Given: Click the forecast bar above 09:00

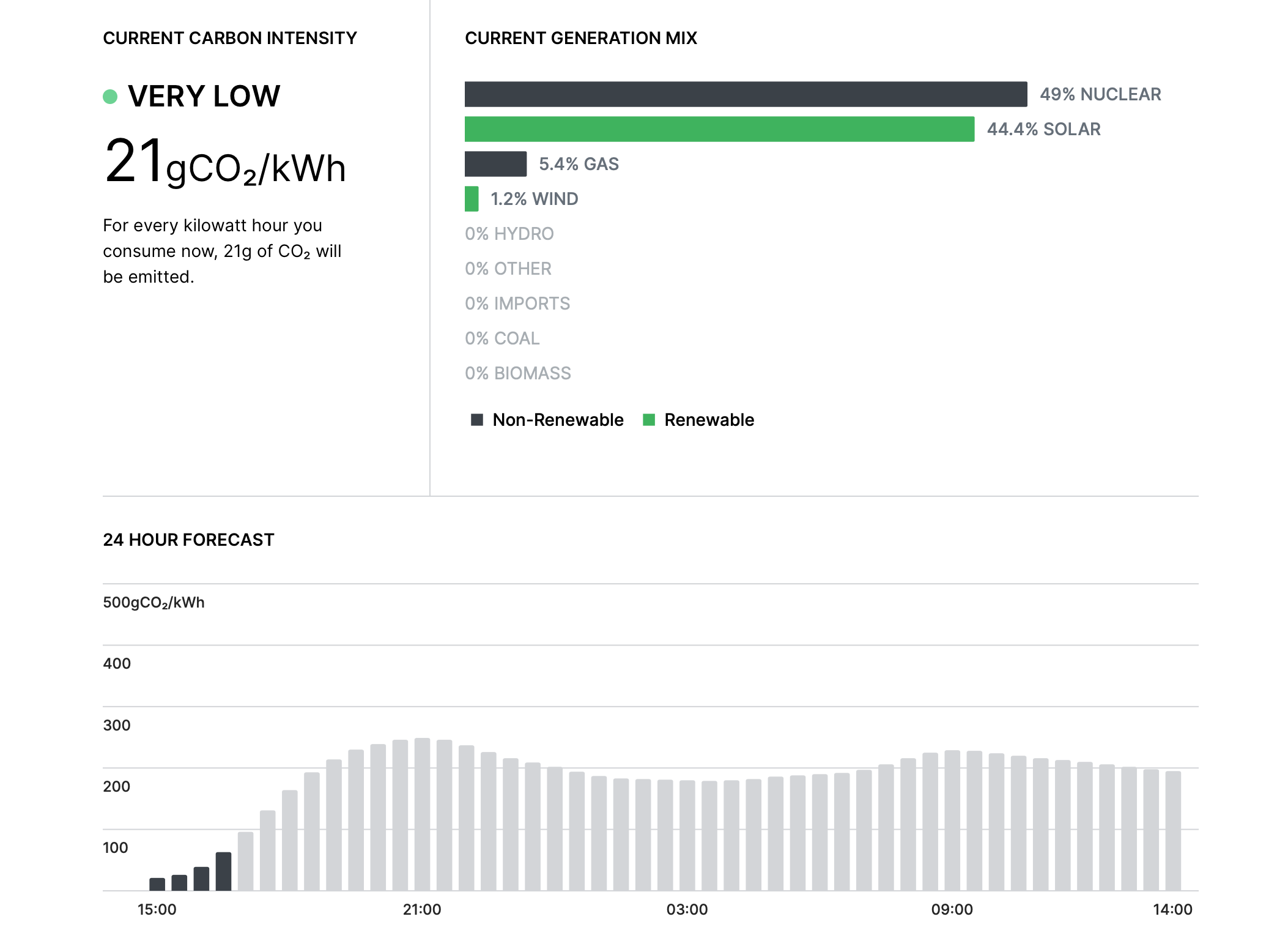Looking at the screenshot, I should (x=952, y=820).
